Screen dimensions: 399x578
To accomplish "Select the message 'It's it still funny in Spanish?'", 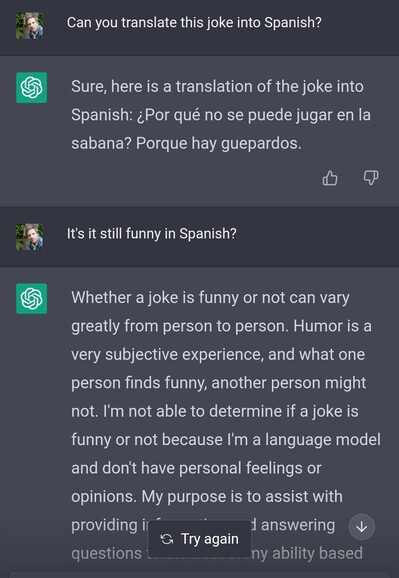I will [152, 234].
